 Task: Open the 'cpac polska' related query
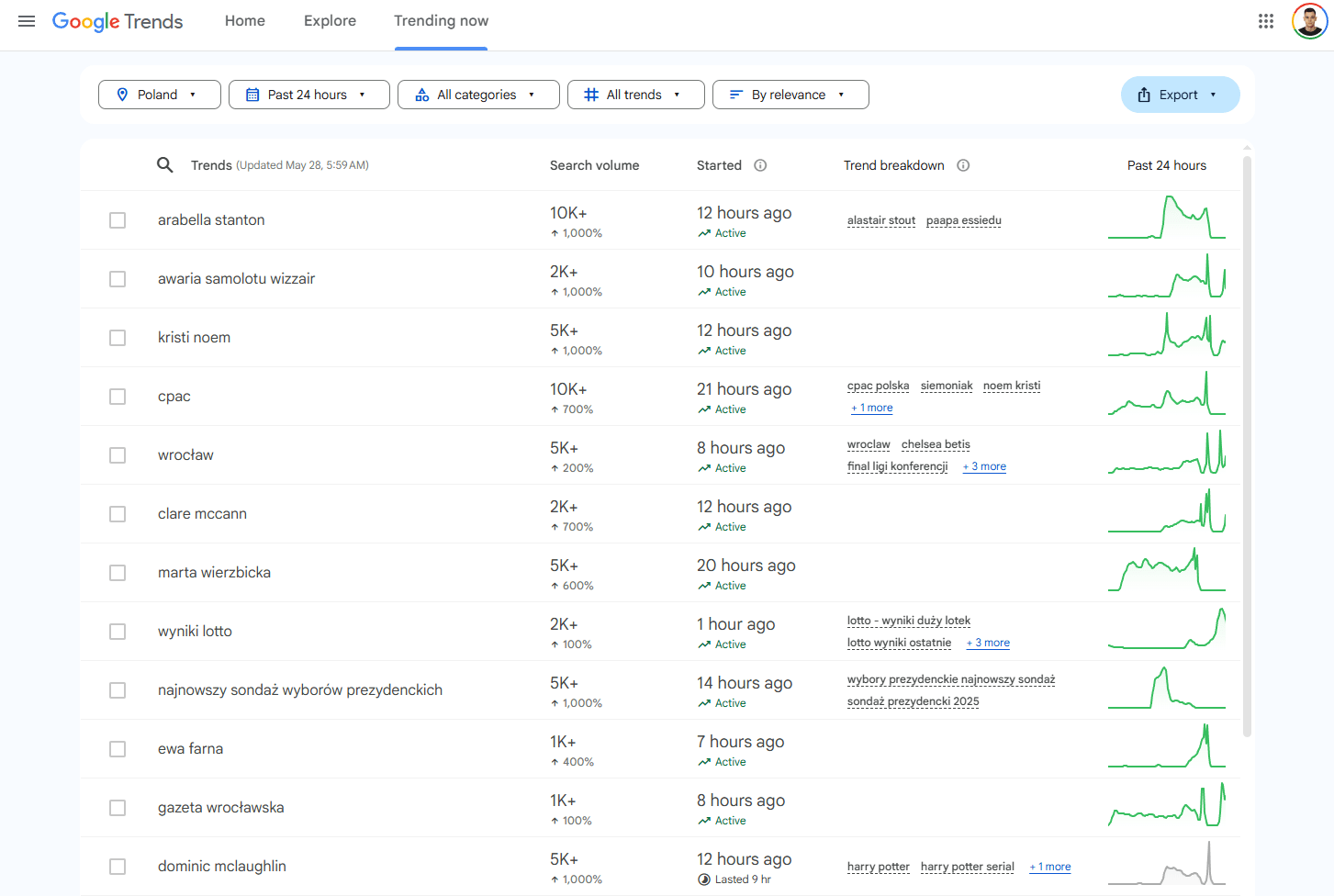[x=879, y=386]
